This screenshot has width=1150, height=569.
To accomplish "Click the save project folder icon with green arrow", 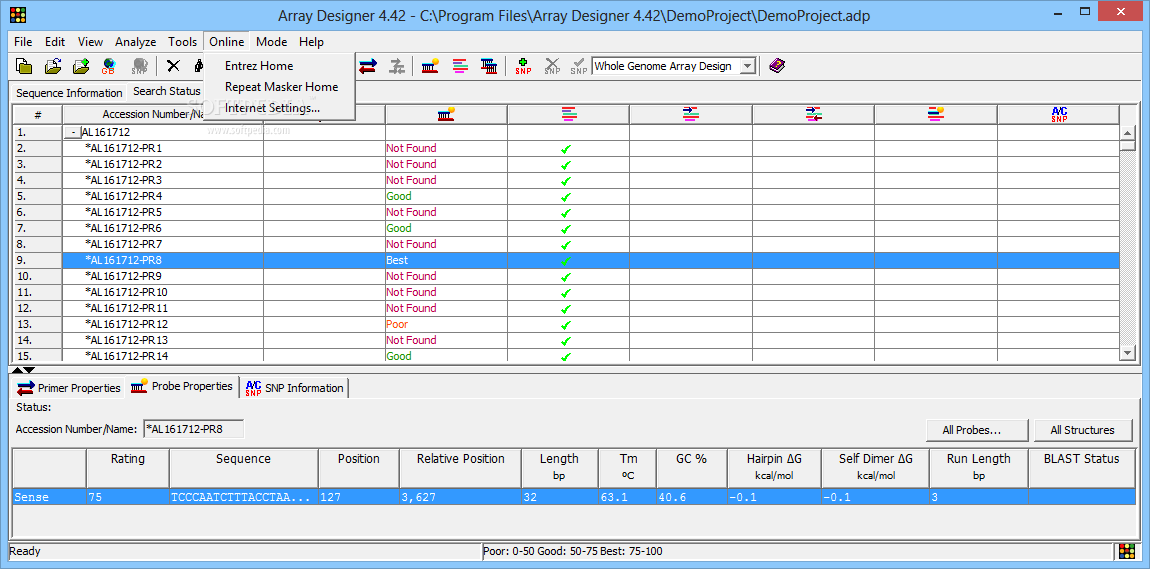I will (81, 66).
